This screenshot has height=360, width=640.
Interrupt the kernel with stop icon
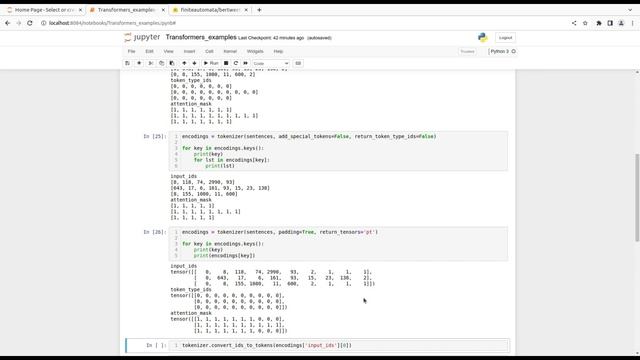(226, 63)
